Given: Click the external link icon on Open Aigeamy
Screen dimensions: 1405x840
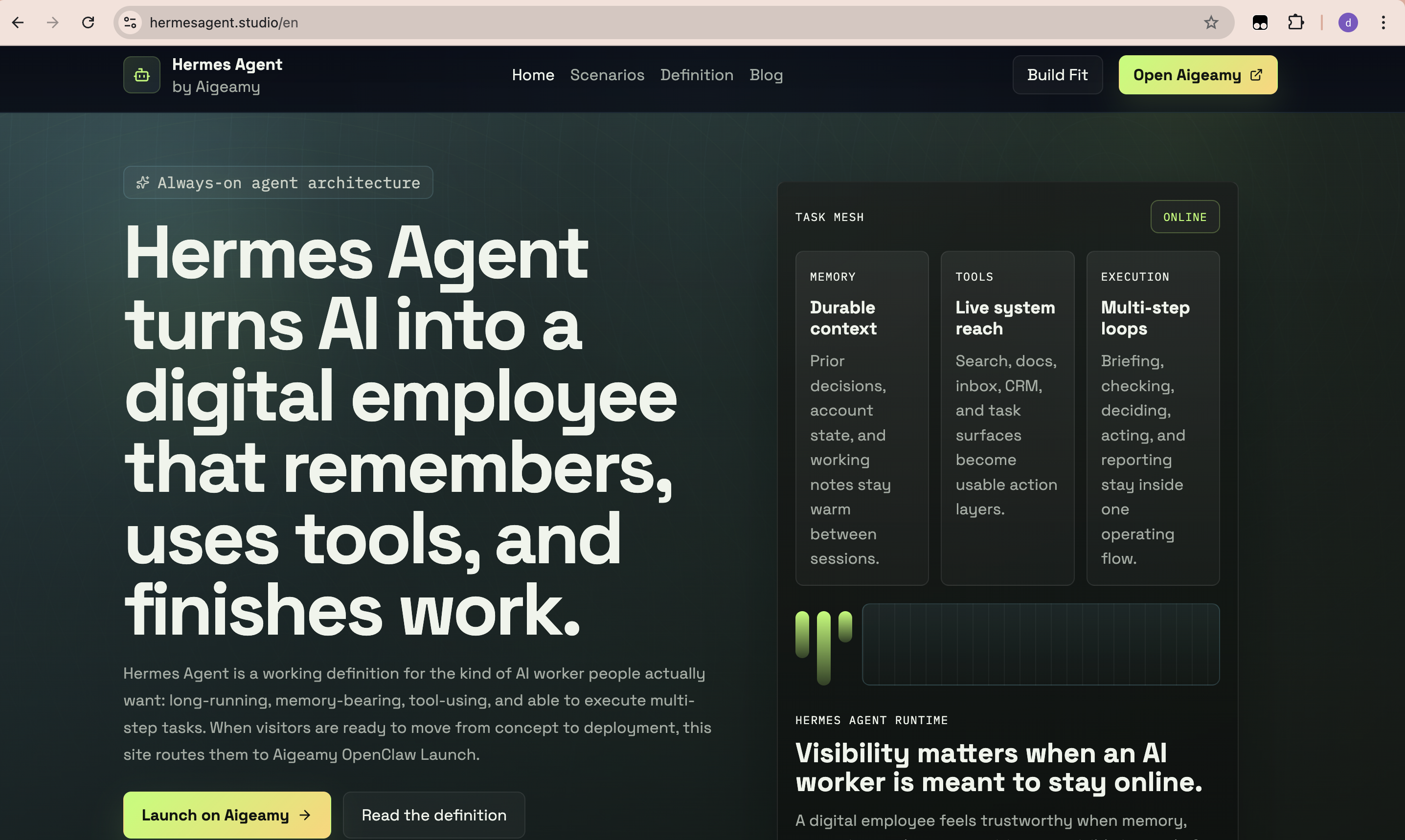Looking at the screenshot, I should pyautogui.click(x=1257, y=74).
